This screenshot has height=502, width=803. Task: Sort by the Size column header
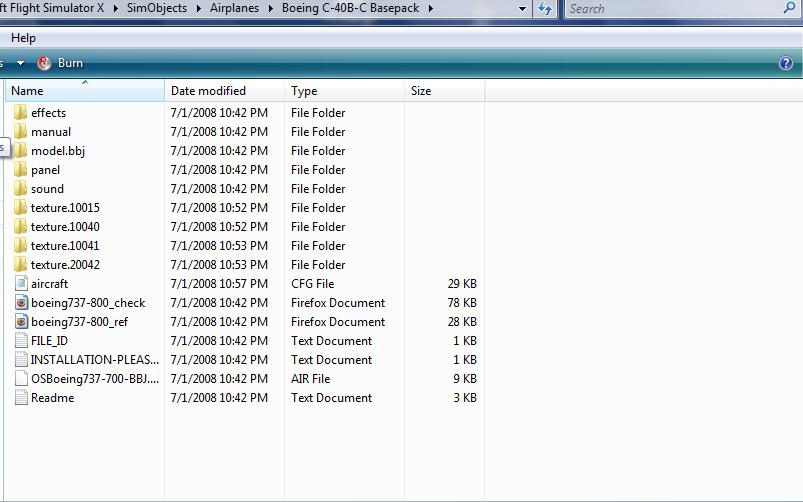coord(445,91)
